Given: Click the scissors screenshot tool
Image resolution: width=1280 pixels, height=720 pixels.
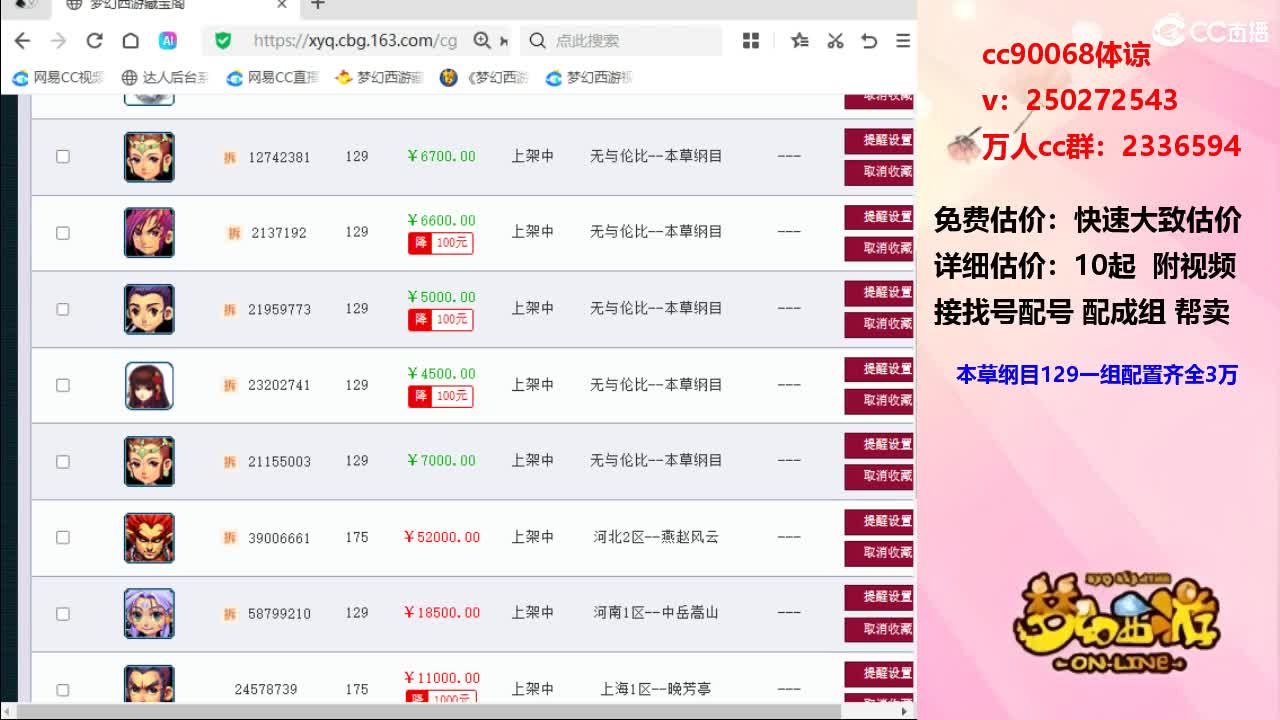Looking at the screenshot, I should click(835, 41).
